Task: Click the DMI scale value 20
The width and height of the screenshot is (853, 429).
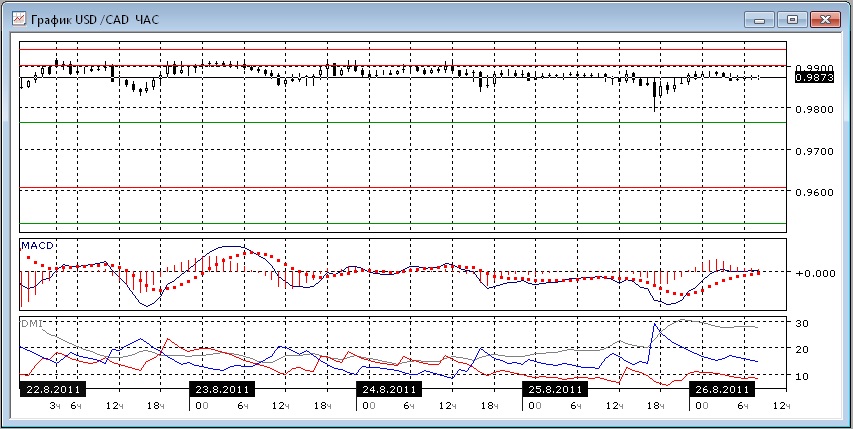Action: (x=803, y=349)
